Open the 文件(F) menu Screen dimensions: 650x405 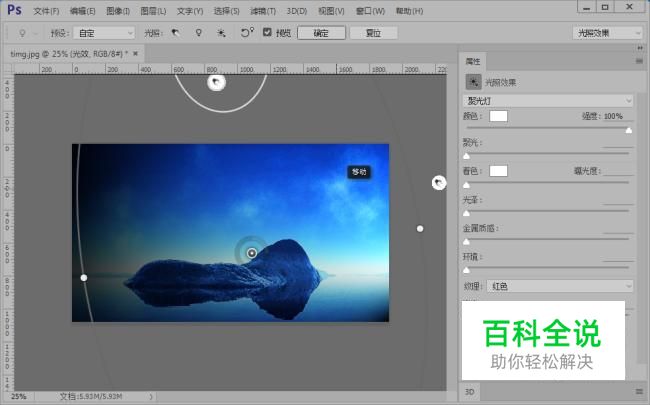pyautogui.click(x=46, y=11)
